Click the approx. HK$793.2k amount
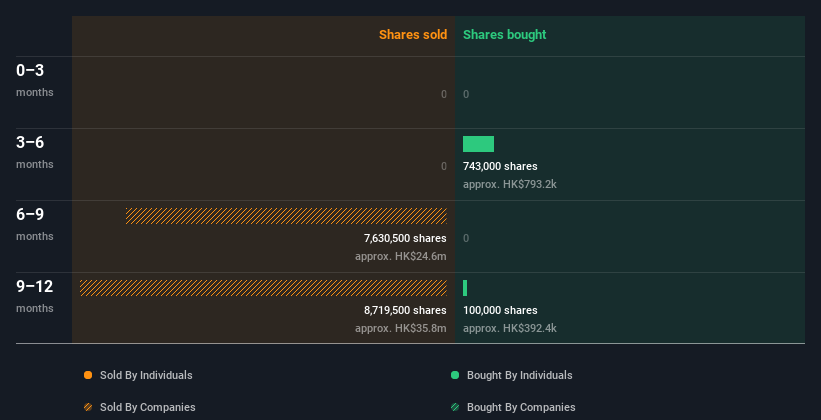Screen dimensions: 821x420 [509, 185]
